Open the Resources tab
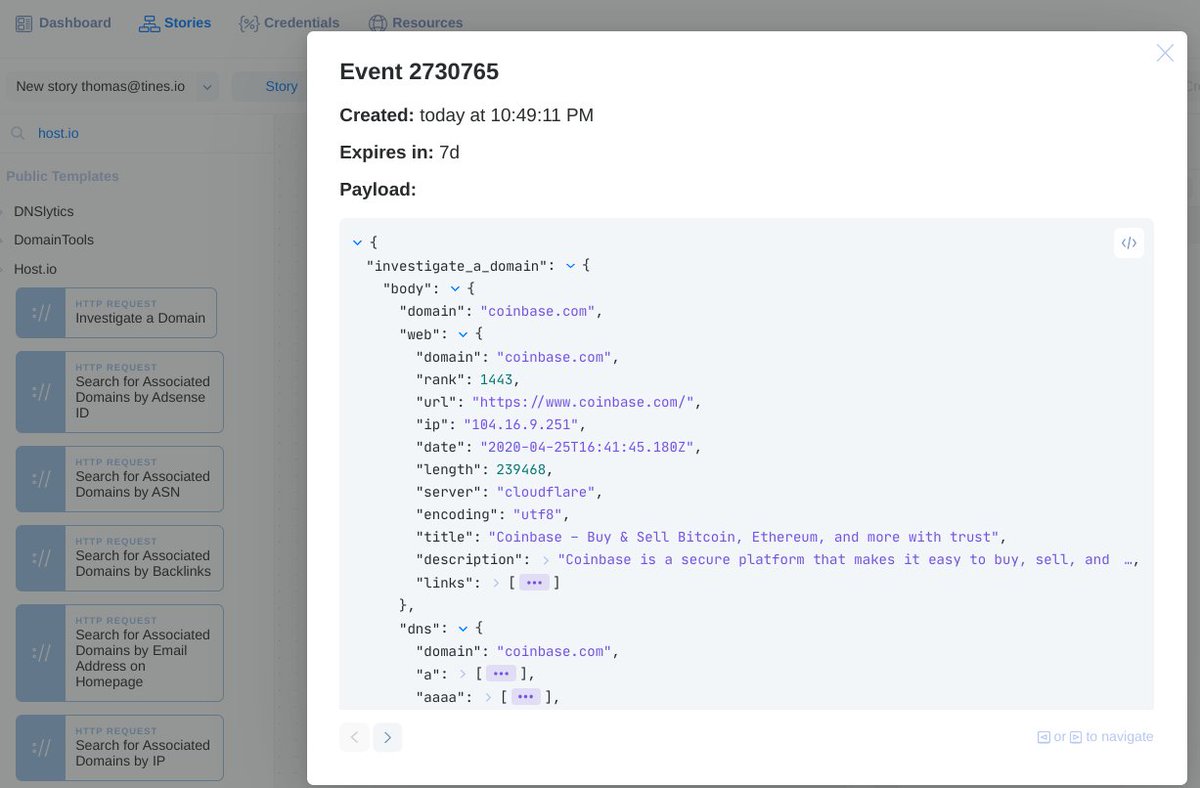This screenshot has height=788, width=1200. pos(416,22)
